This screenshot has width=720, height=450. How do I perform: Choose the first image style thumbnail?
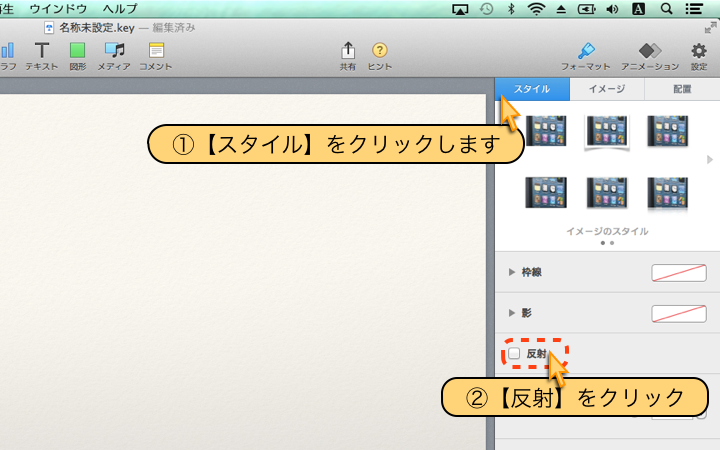coord(546,131)
